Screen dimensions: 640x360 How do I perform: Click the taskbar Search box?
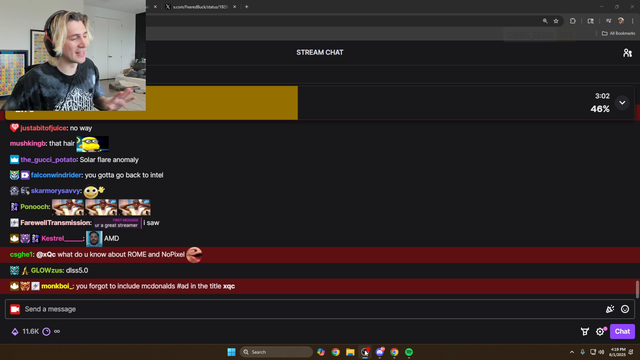(276, 352)
